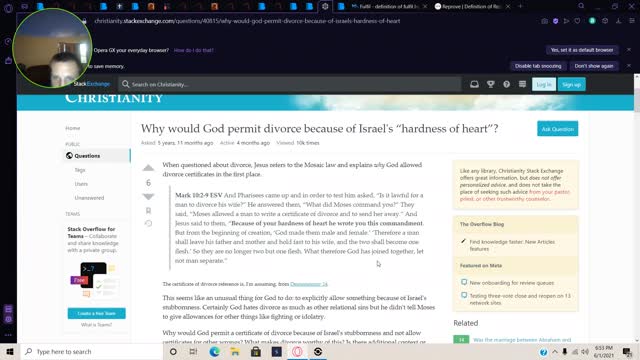Screen dimensions: 640x360
Task: Click in the Search on Christianity field
Action: click(290, 84)
